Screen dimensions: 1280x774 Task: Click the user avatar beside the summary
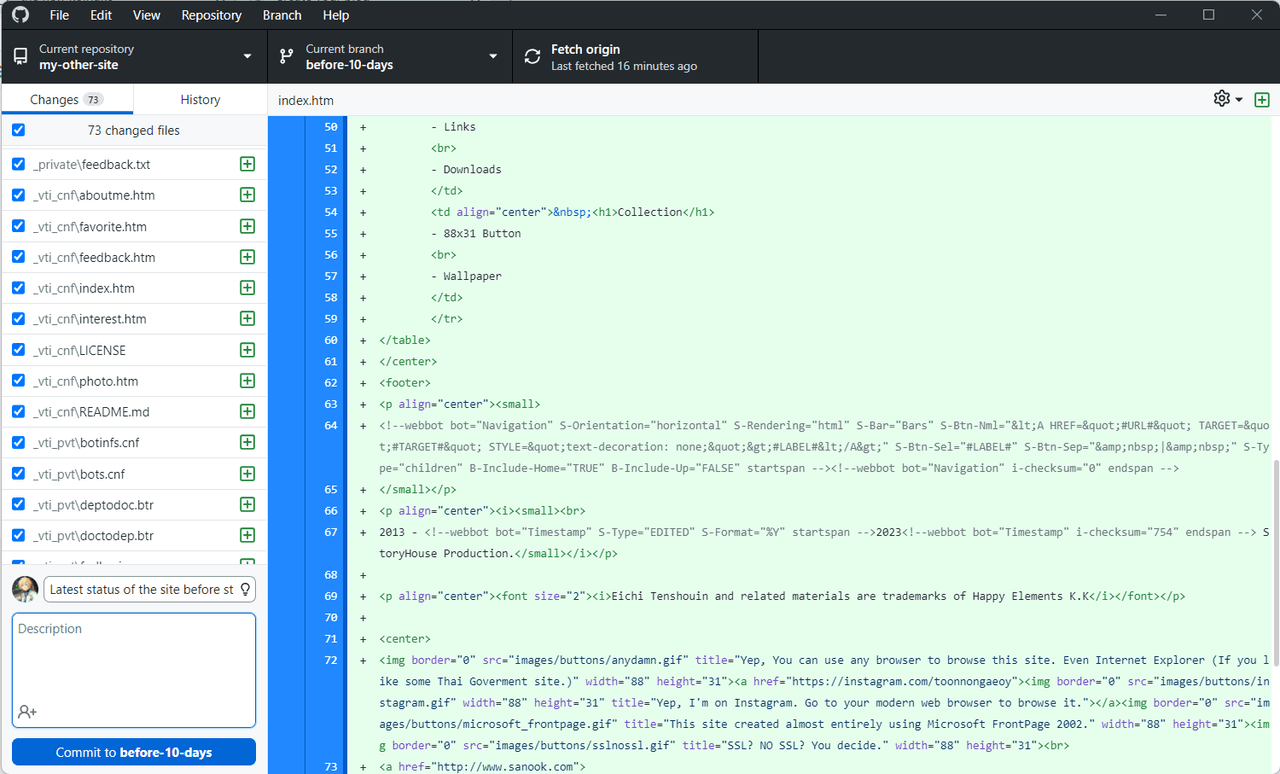coord(26,589)
